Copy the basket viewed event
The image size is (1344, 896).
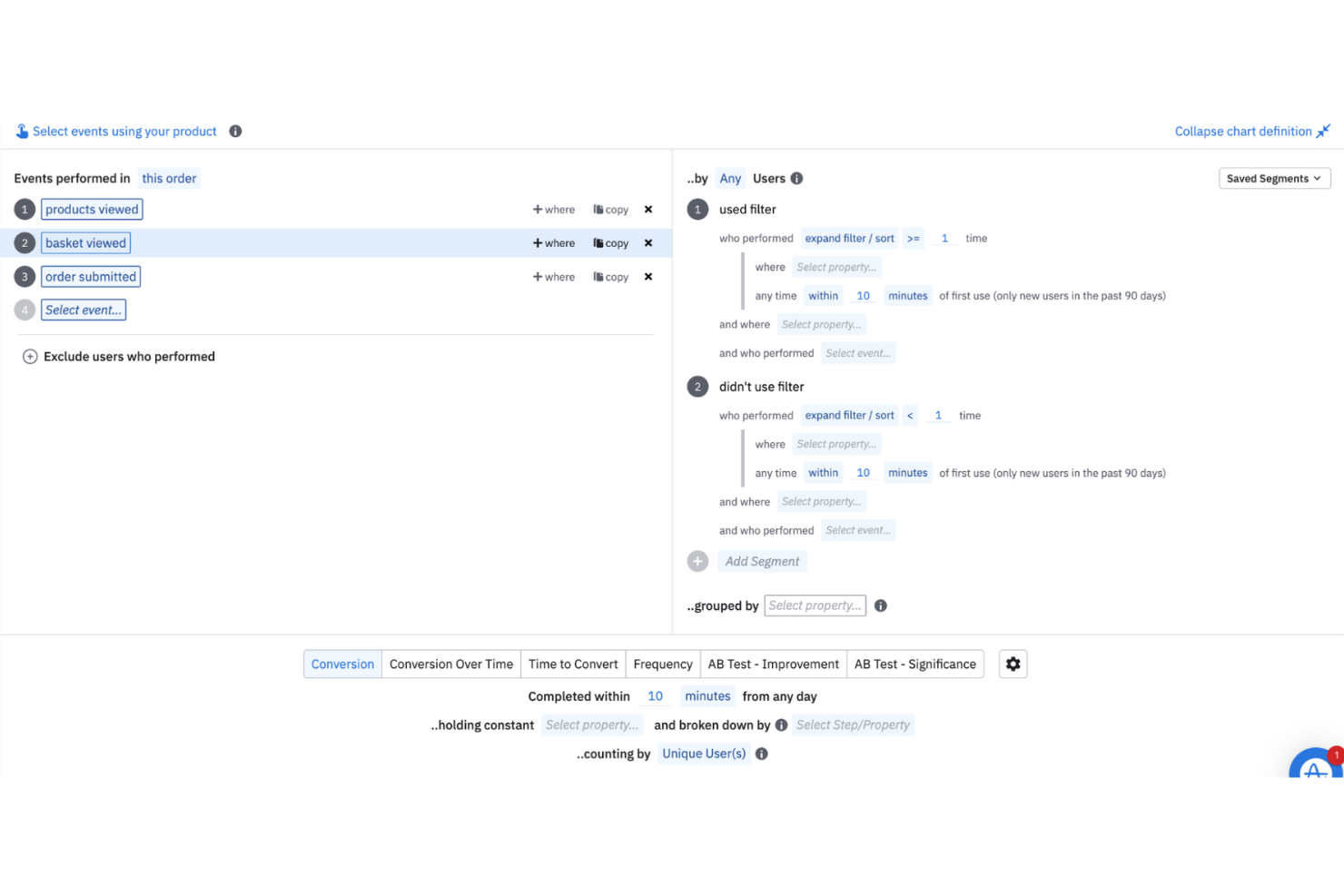click(x=611, y=243)
